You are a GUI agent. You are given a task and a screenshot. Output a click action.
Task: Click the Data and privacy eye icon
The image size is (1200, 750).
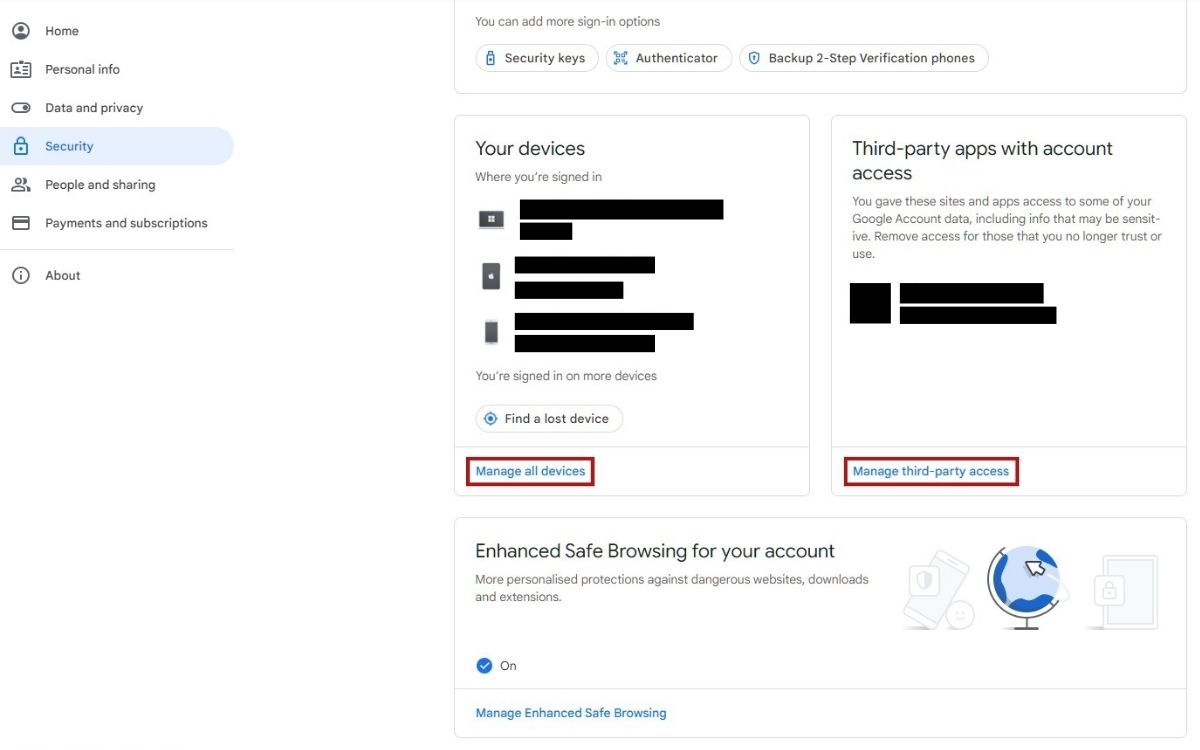coord(21,107)
